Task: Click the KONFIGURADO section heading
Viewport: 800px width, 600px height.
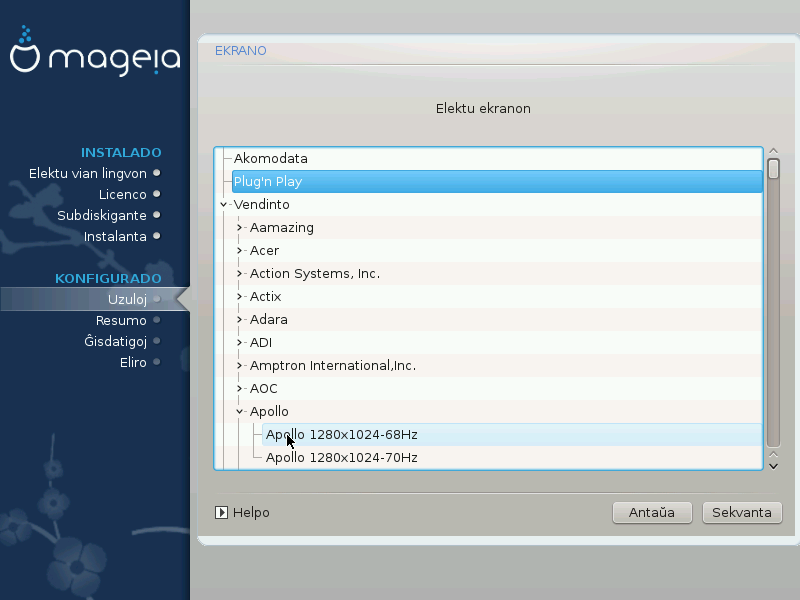Action: click(108, 278)
